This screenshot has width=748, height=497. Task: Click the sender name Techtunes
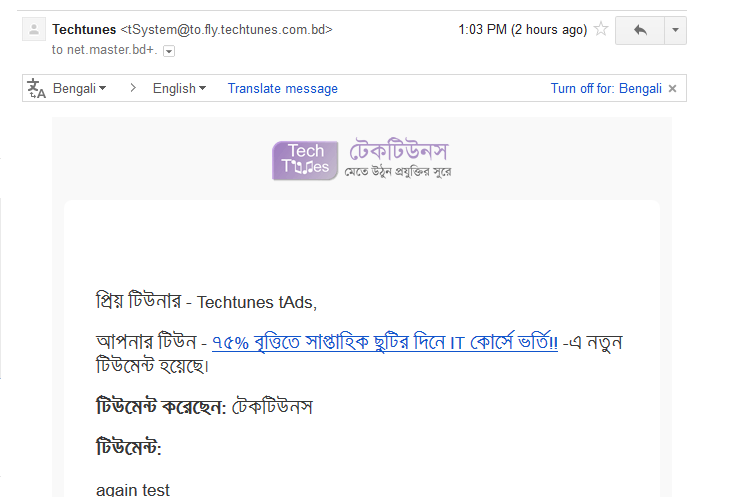pyautogui.click(x=84, y=29)
